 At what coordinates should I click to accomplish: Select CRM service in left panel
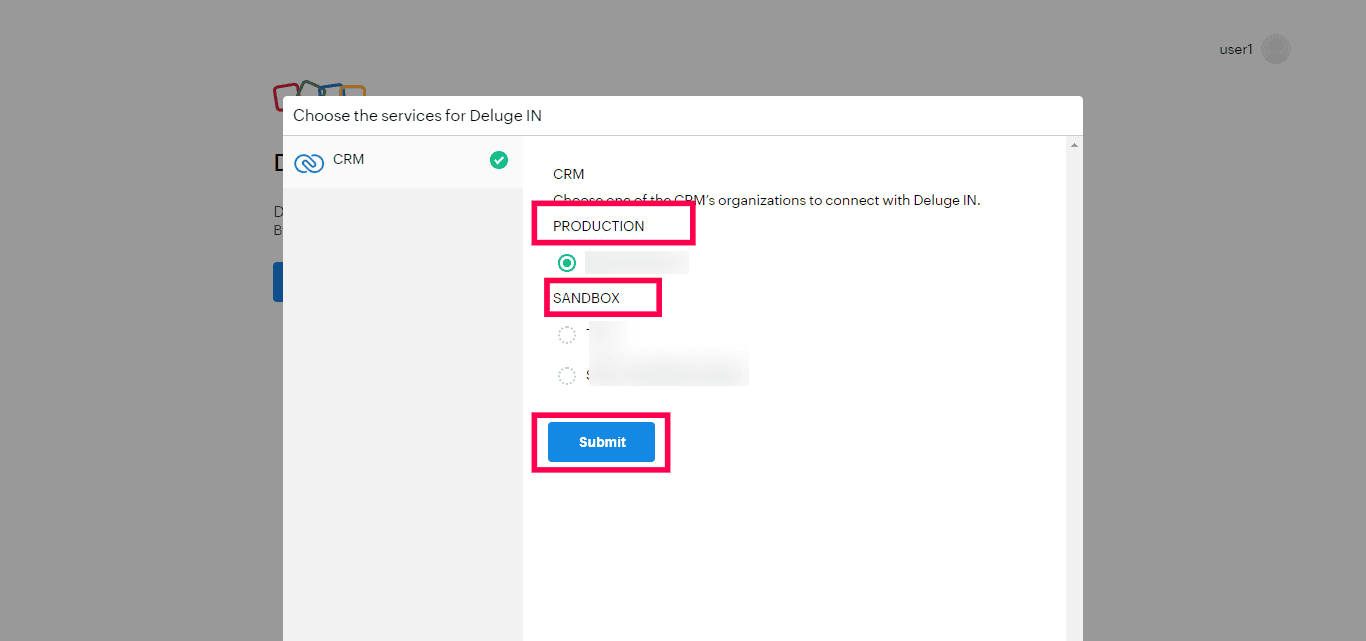click(403, 160)
